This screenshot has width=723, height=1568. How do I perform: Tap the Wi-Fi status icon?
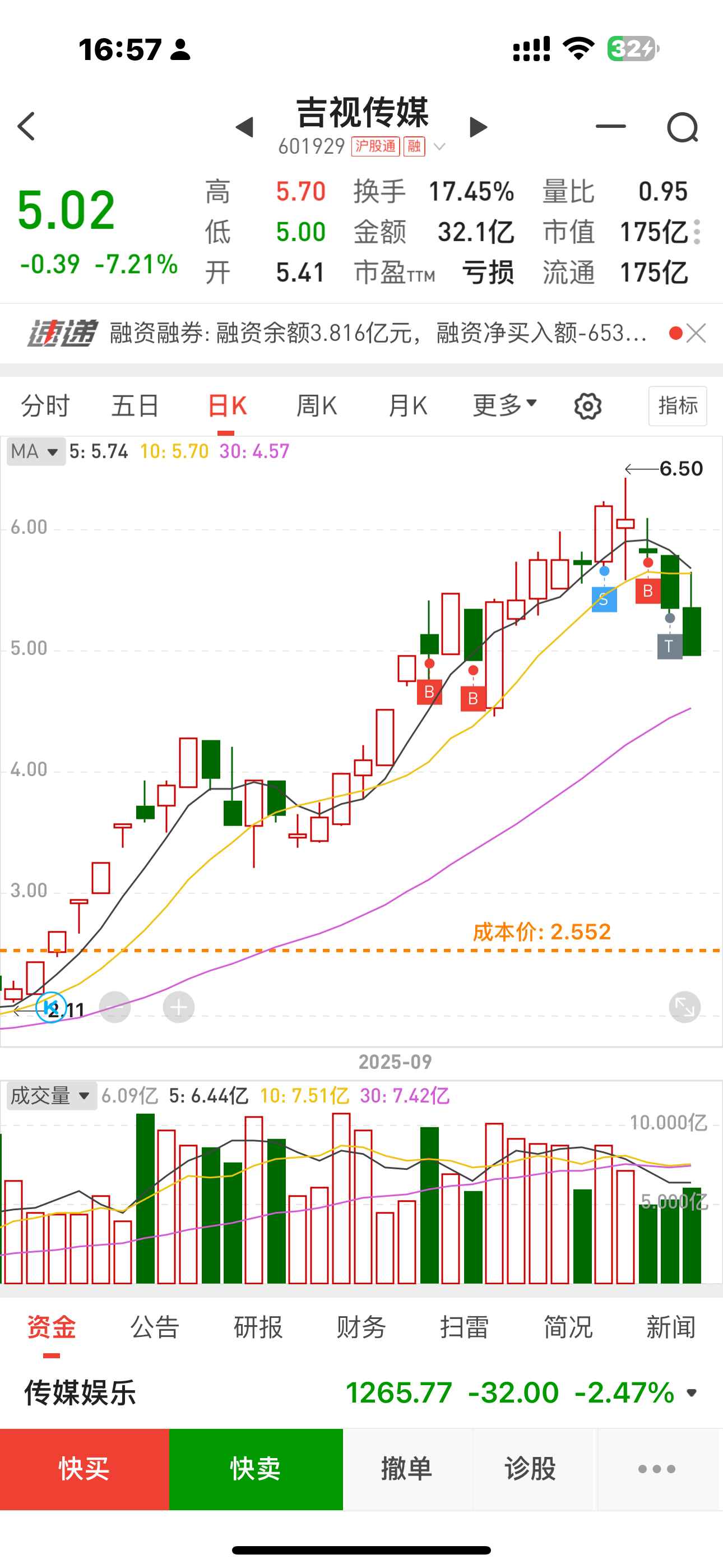[579, 49]
